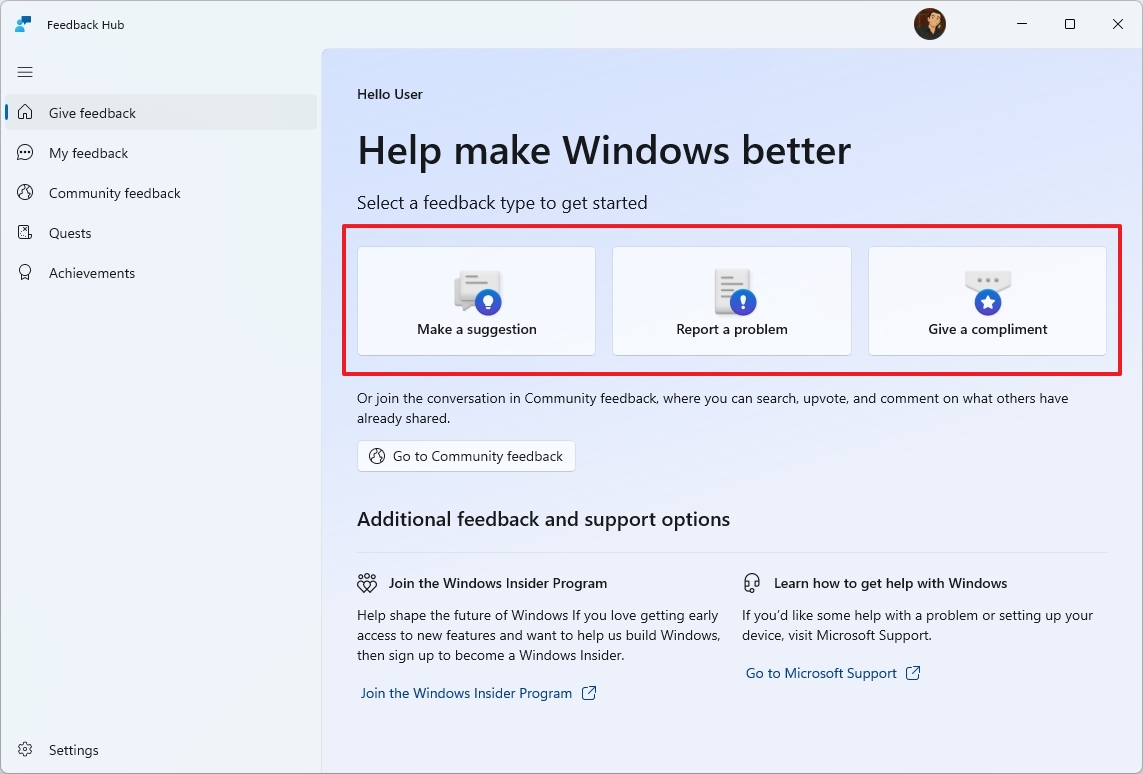Select the Make a suggestion card
1143x774 pixels.
[x=475, y=301]
